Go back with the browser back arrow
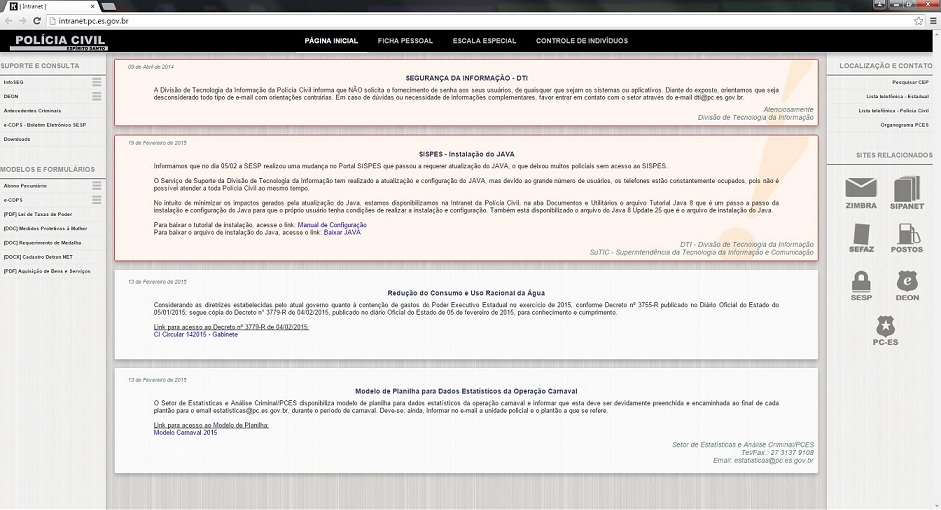The width and height of the screenshot is (941, 510). [8, 21]
